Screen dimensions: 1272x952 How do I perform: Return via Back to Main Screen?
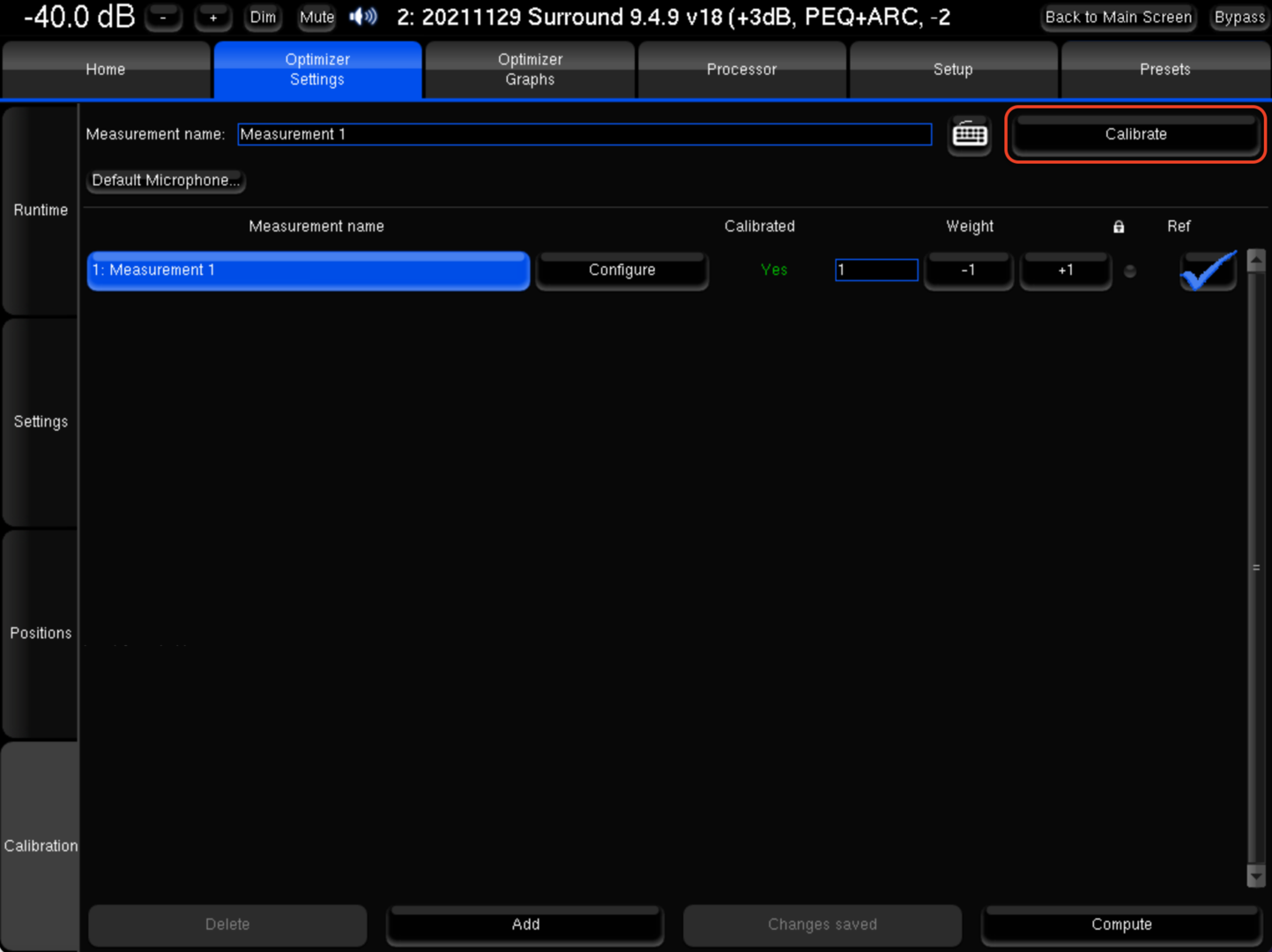pyautogui.click(x=1118, y=17)
